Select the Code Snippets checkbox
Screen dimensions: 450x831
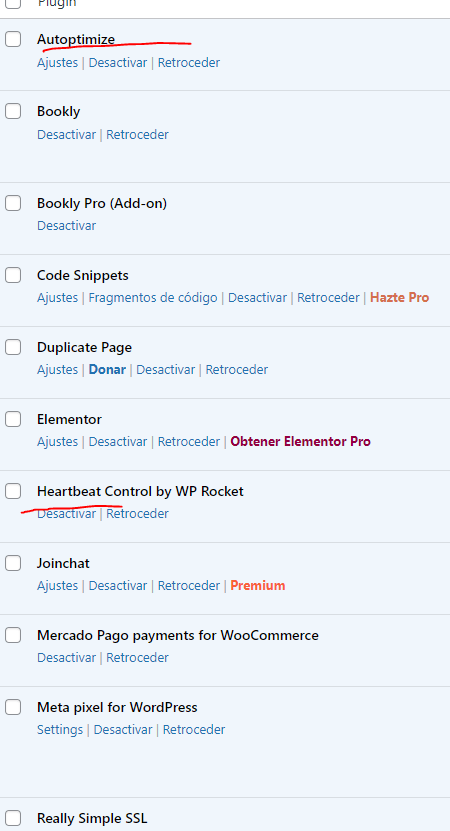point(13,275)
